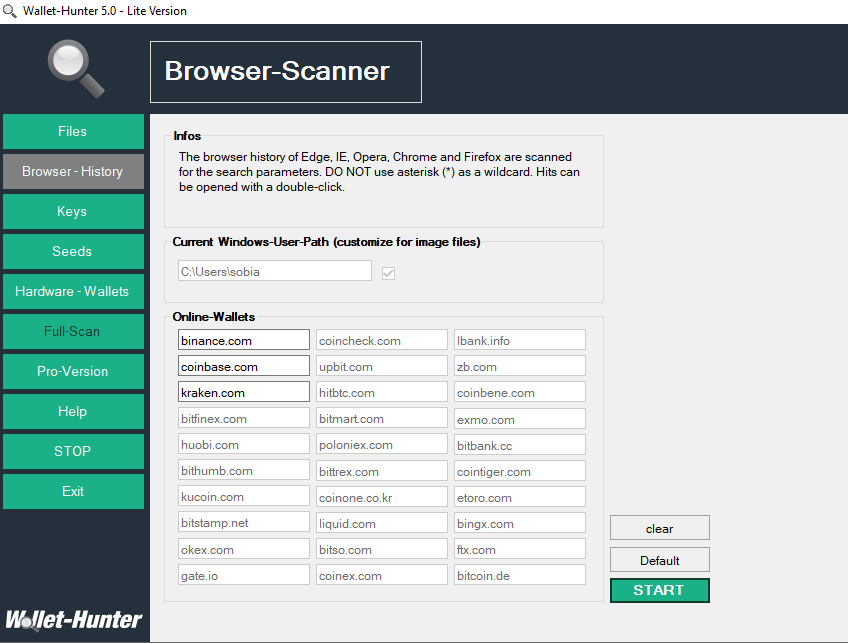Image resolution: width=848 pixels, height=643 pixels.
Task: Click the C:\Users\sobia path field
Action: pos(275,271)
